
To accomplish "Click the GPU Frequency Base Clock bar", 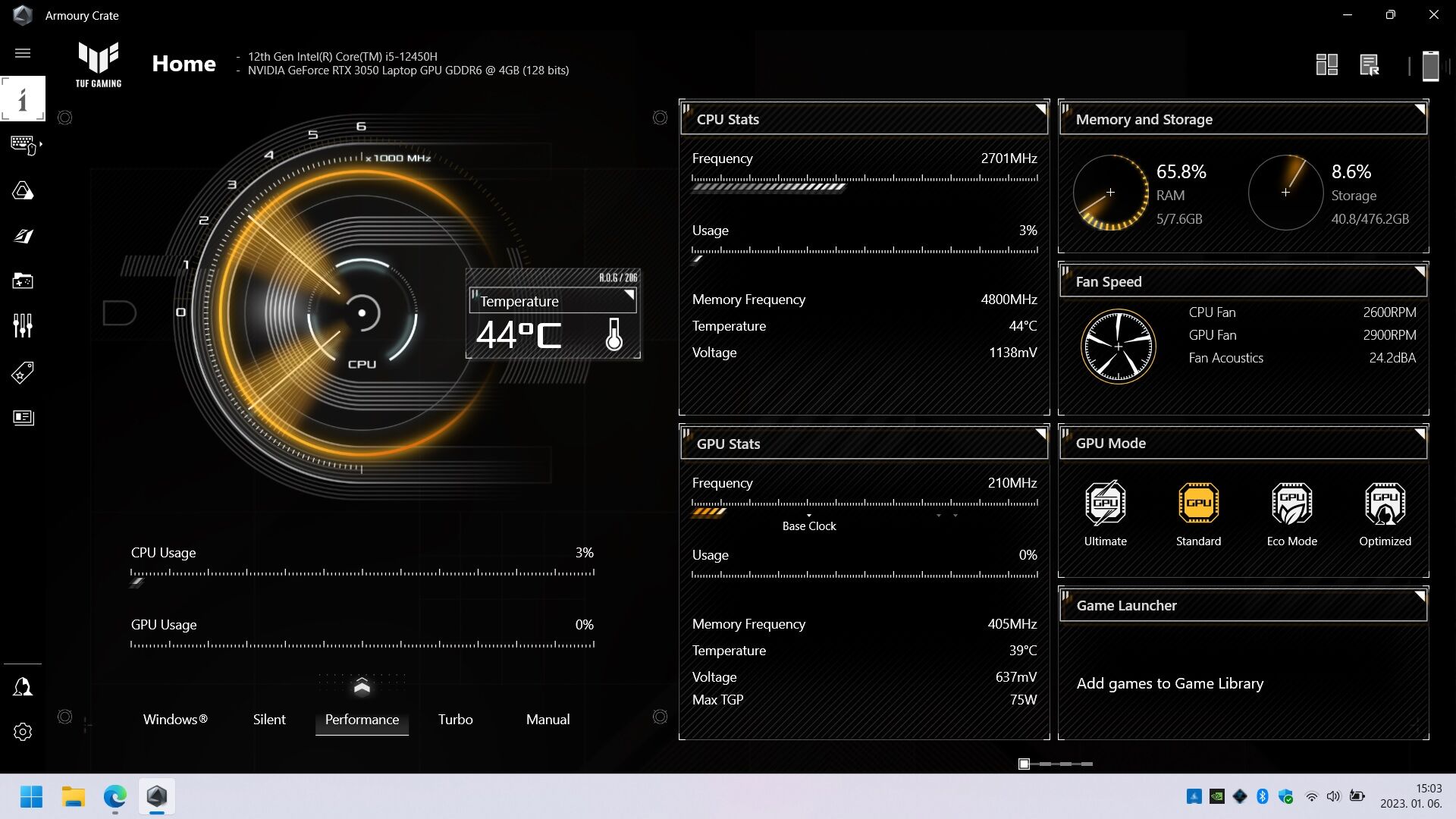I will pos(864,508).
